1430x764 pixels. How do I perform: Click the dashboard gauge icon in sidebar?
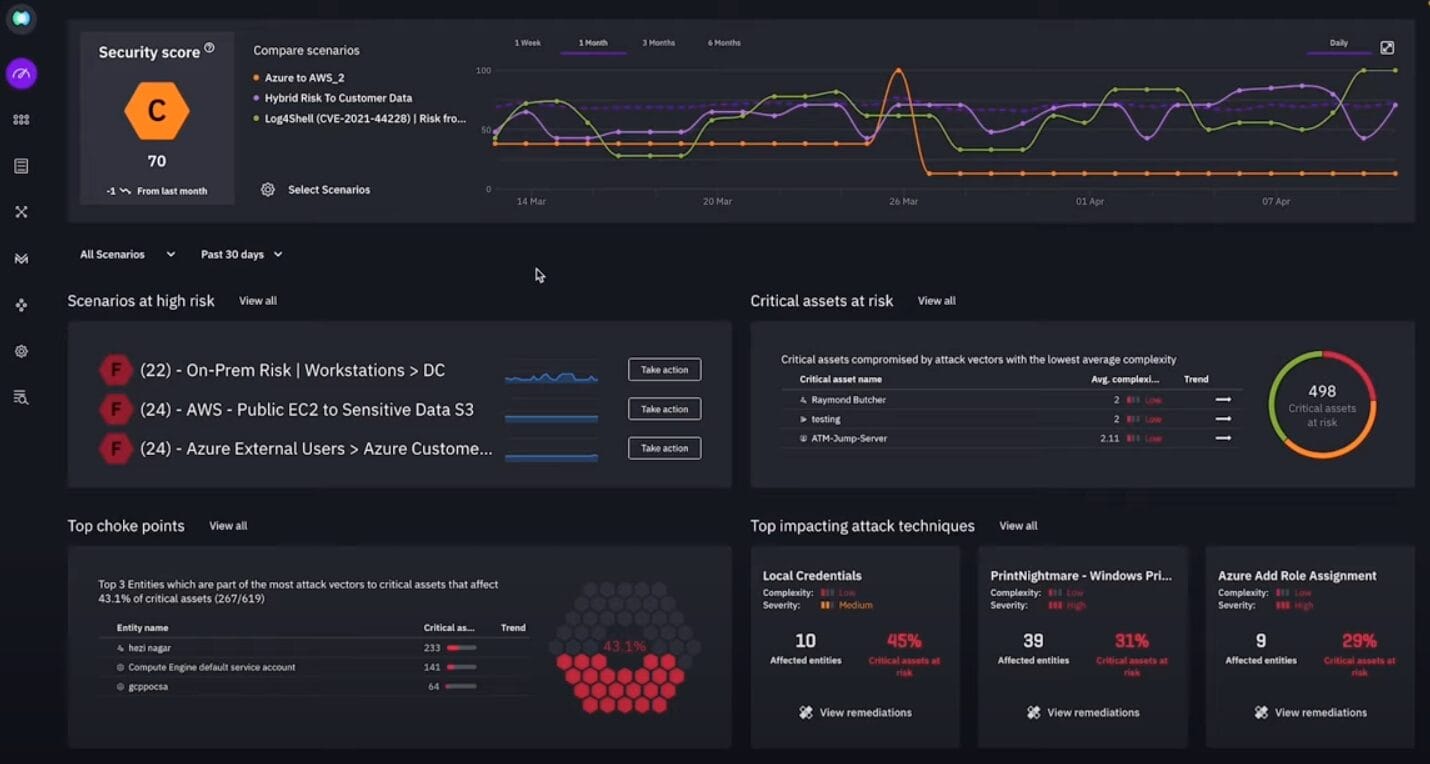click(21, 73)
